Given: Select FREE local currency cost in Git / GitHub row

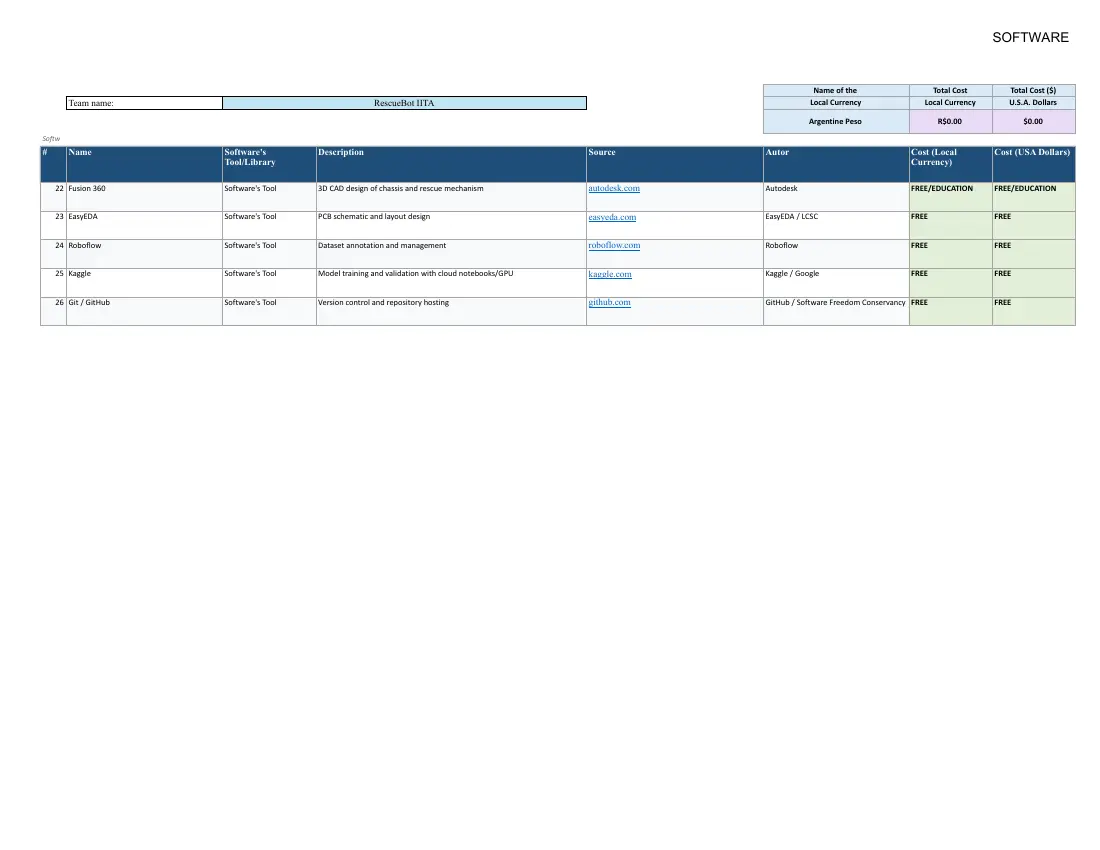Looking at the screenshot, I should 951,311.
